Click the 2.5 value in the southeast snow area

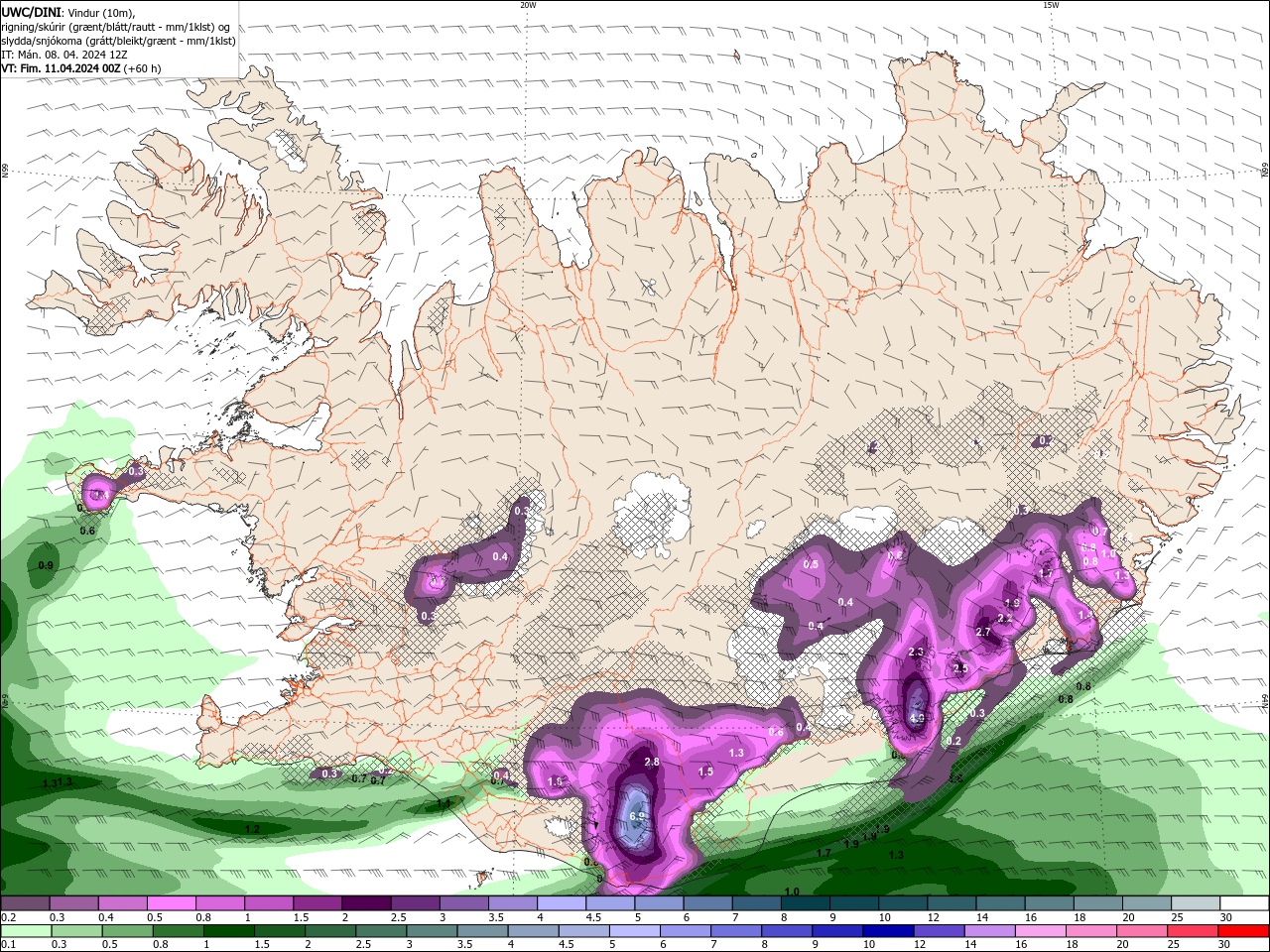tap(960, 668)
